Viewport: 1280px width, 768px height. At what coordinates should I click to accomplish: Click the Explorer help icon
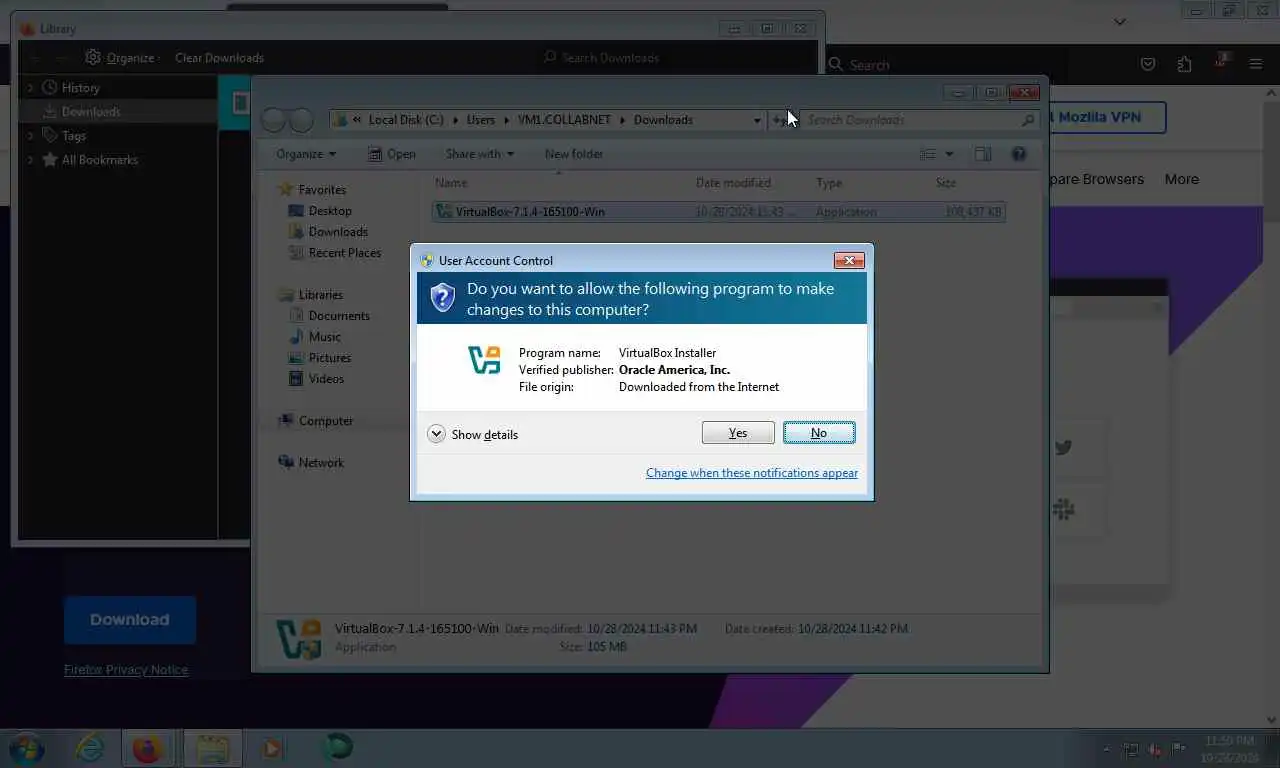click(x=1019, y=154)
